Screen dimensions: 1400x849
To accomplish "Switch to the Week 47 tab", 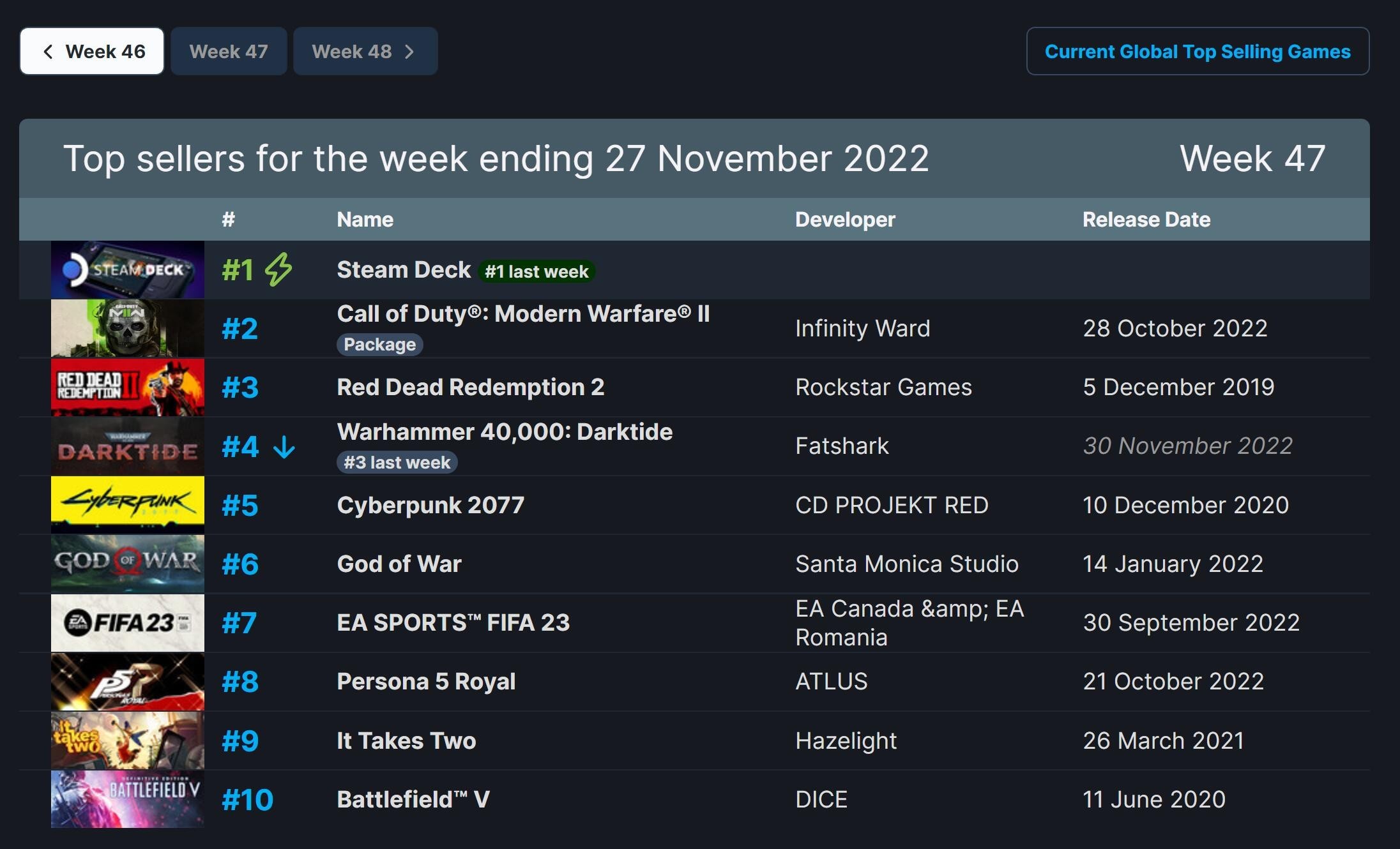I will [229, 51].
